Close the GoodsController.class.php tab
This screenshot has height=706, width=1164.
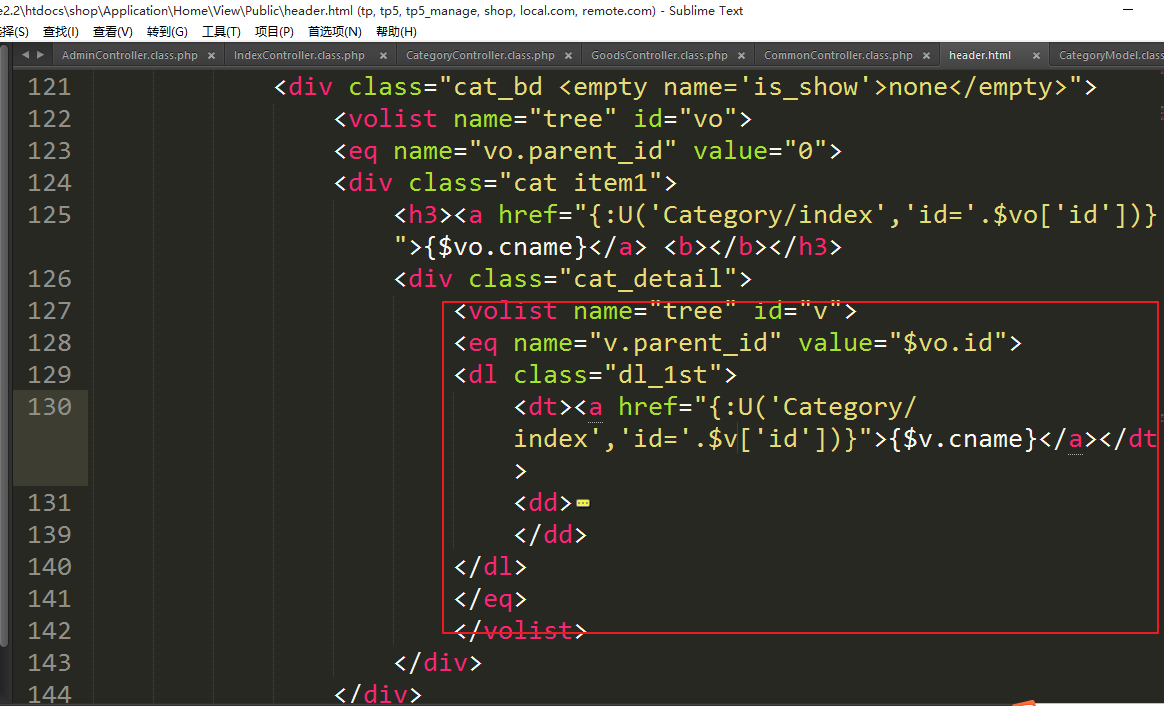click(x=740, y=56)
